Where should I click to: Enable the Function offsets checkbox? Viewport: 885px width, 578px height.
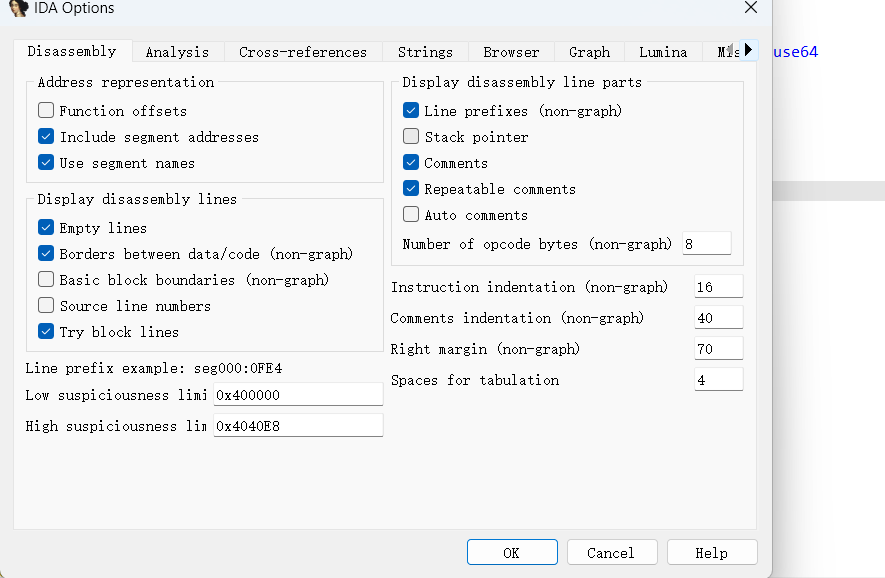click(46, 111)
